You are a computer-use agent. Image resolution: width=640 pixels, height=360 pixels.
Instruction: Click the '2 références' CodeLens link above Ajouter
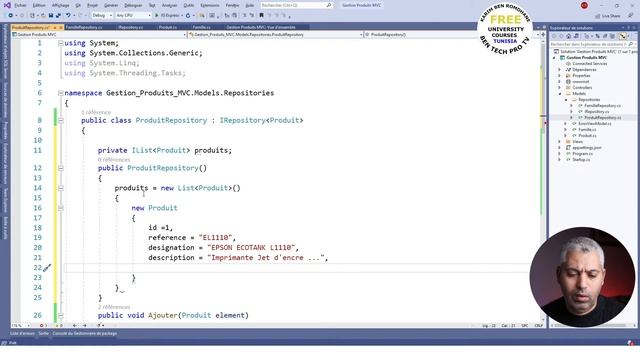114,307
